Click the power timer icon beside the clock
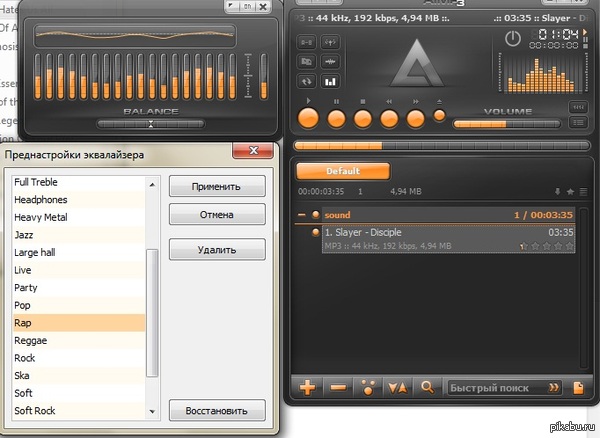The width and height of the screenshot is (600, 438). coord(513,39)
